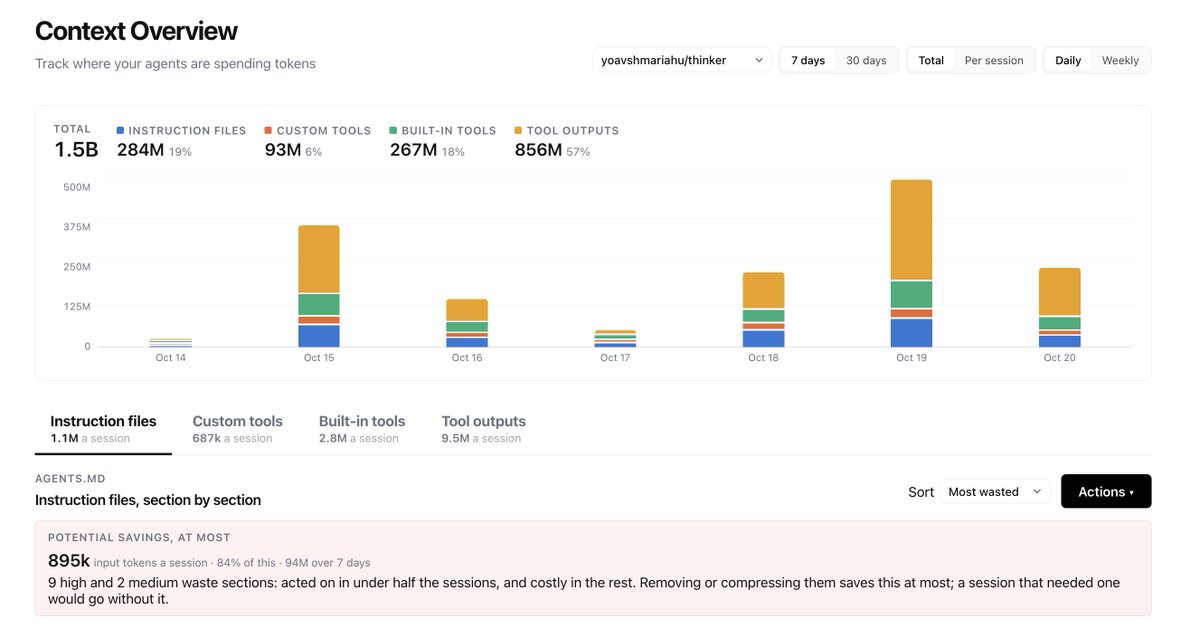Switch chart to Weekly granularity

point(1120,60)
